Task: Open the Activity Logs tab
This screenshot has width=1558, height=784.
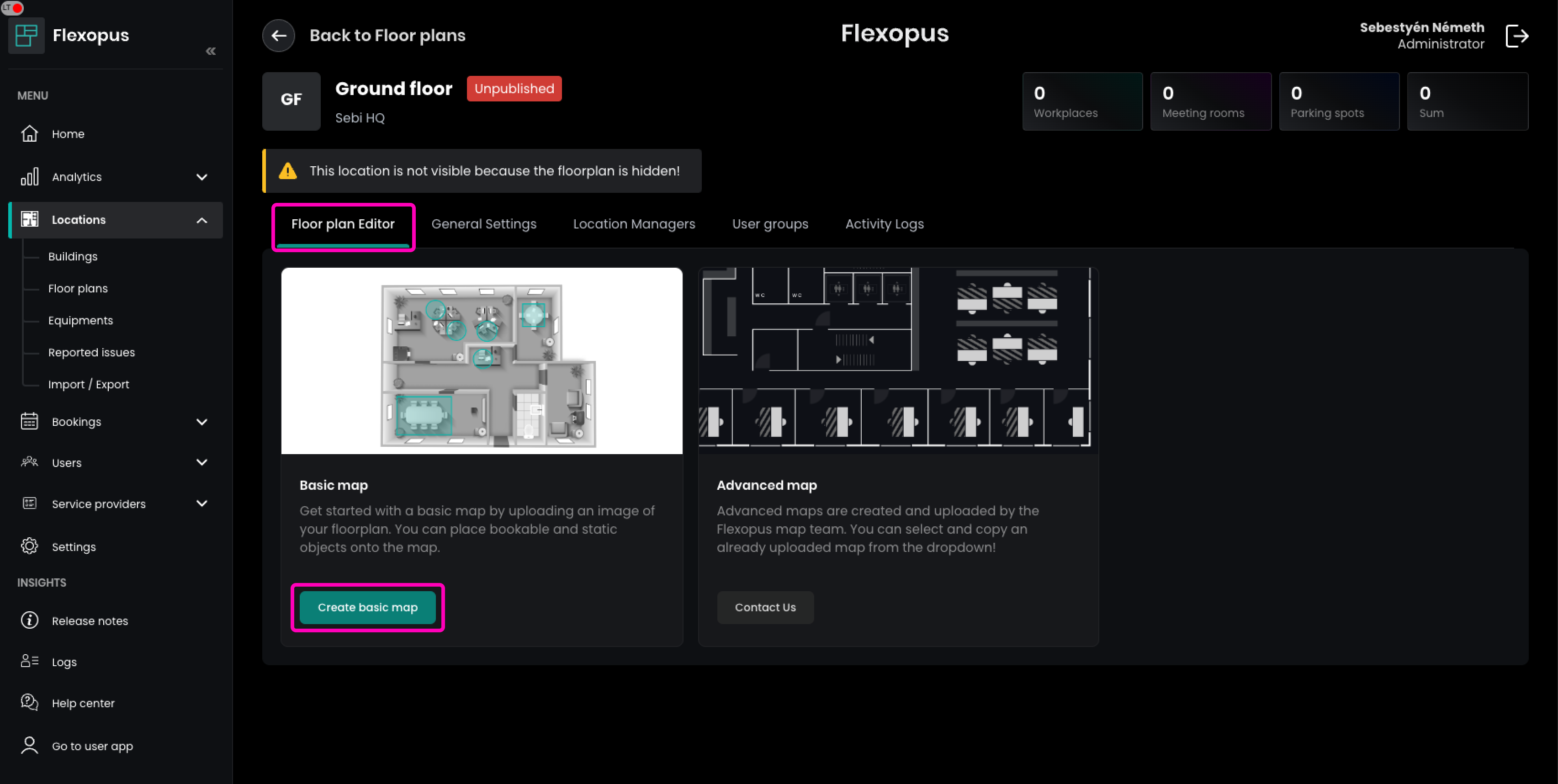Action: click(884, 224)
